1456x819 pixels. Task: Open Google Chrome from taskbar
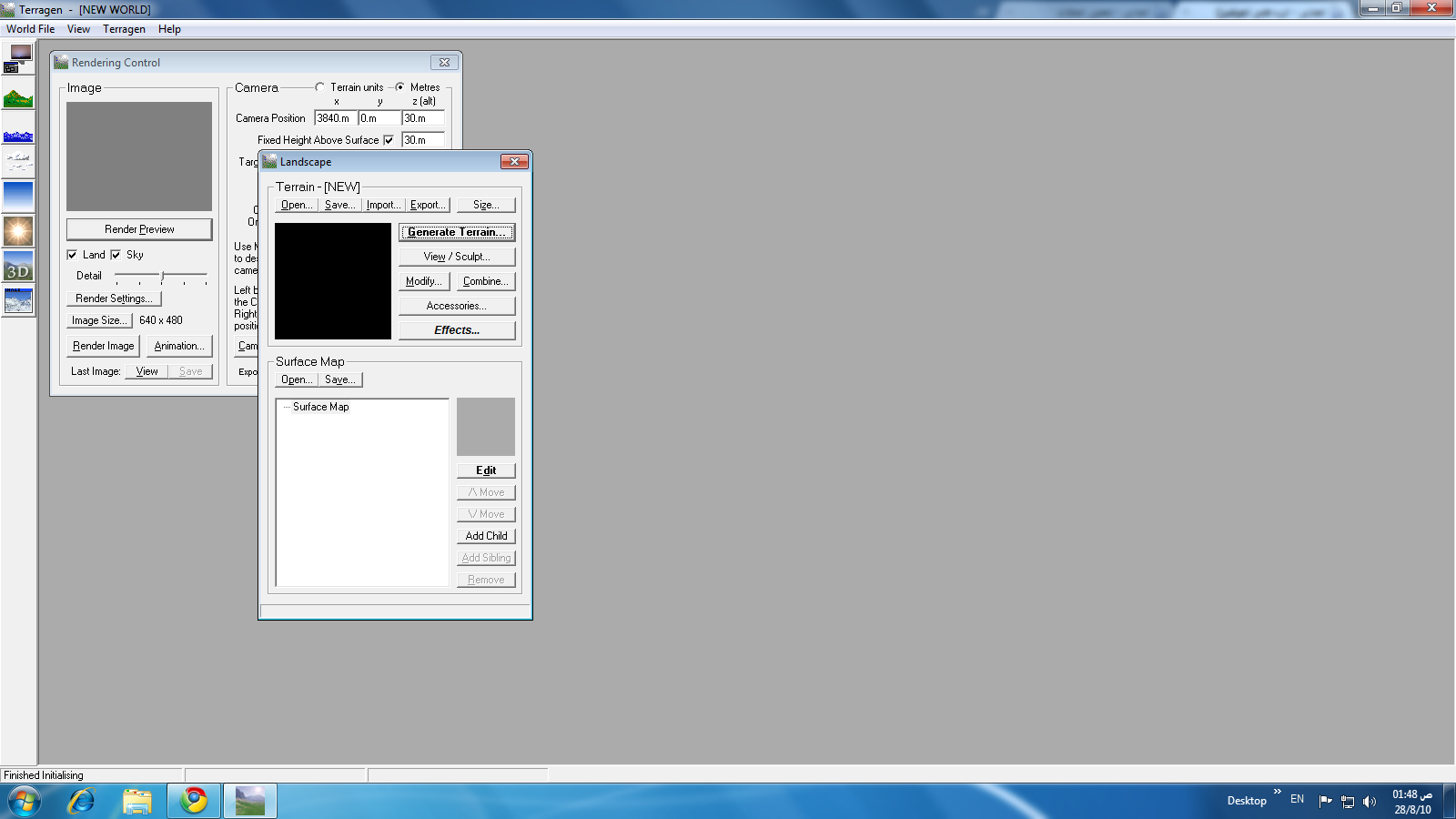194,801
